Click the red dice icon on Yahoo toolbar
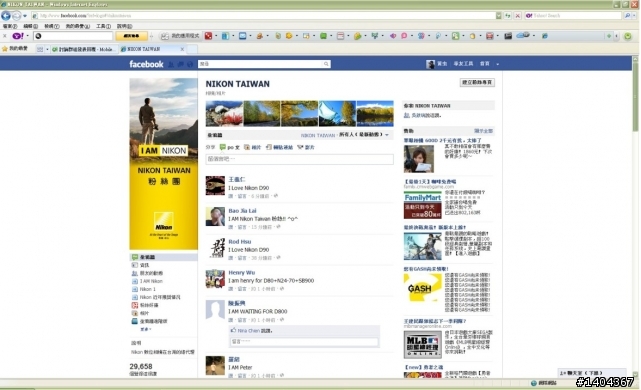 [x=208, y=36]
